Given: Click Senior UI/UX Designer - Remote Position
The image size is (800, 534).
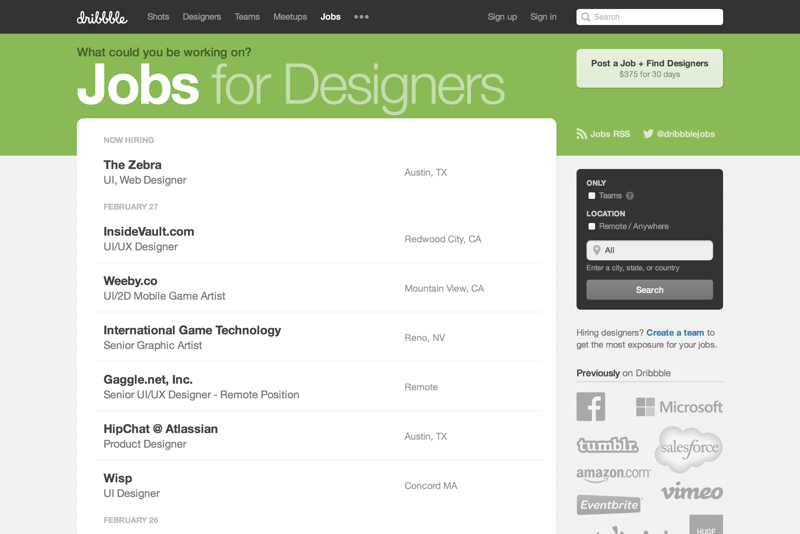Looking at the screenshot, I should (x=201, y=395).
